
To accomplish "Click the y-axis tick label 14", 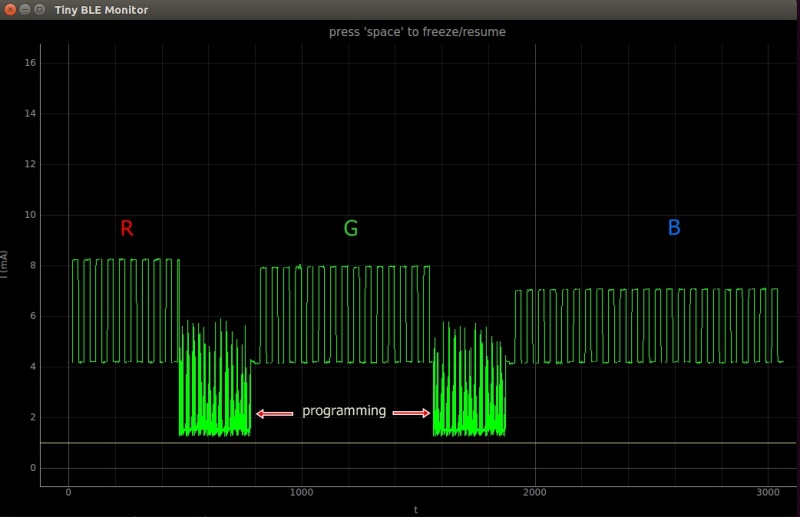I will tap(30, 113).
